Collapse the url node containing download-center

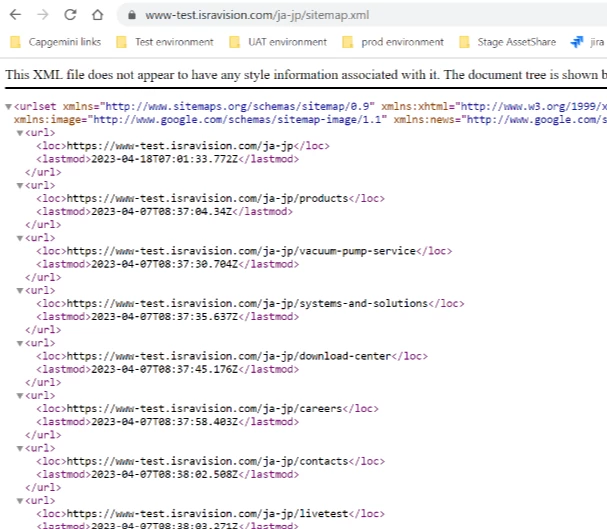coord(20,343)
